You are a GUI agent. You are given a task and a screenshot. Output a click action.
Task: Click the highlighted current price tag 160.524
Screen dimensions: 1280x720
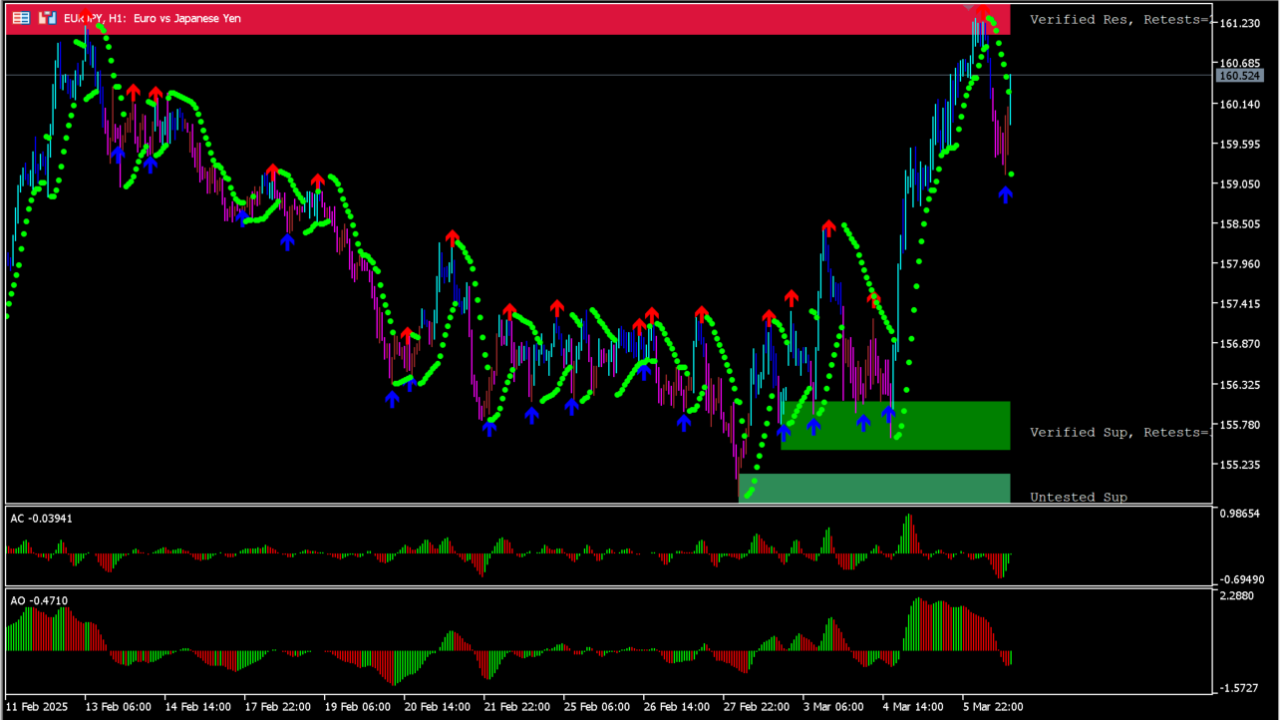pyautogui.click(x=1238, y=76)
